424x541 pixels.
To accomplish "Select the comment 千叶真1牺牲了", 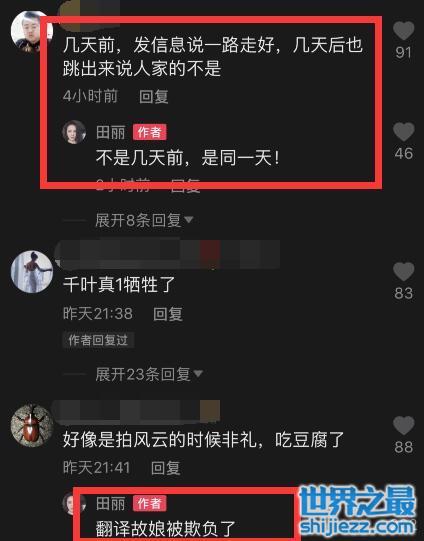I will click(x=119, y=285).
